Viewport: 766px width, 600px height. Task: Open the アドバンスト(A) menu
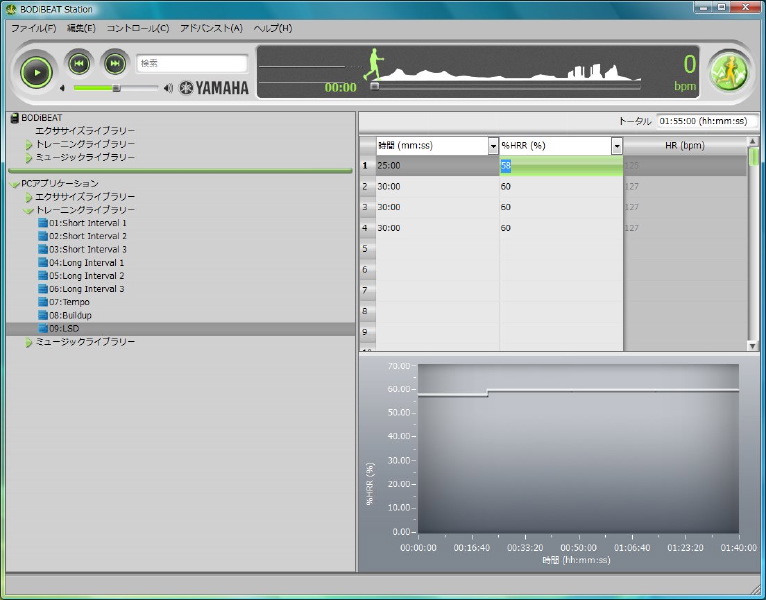click(x=211, y=28)
